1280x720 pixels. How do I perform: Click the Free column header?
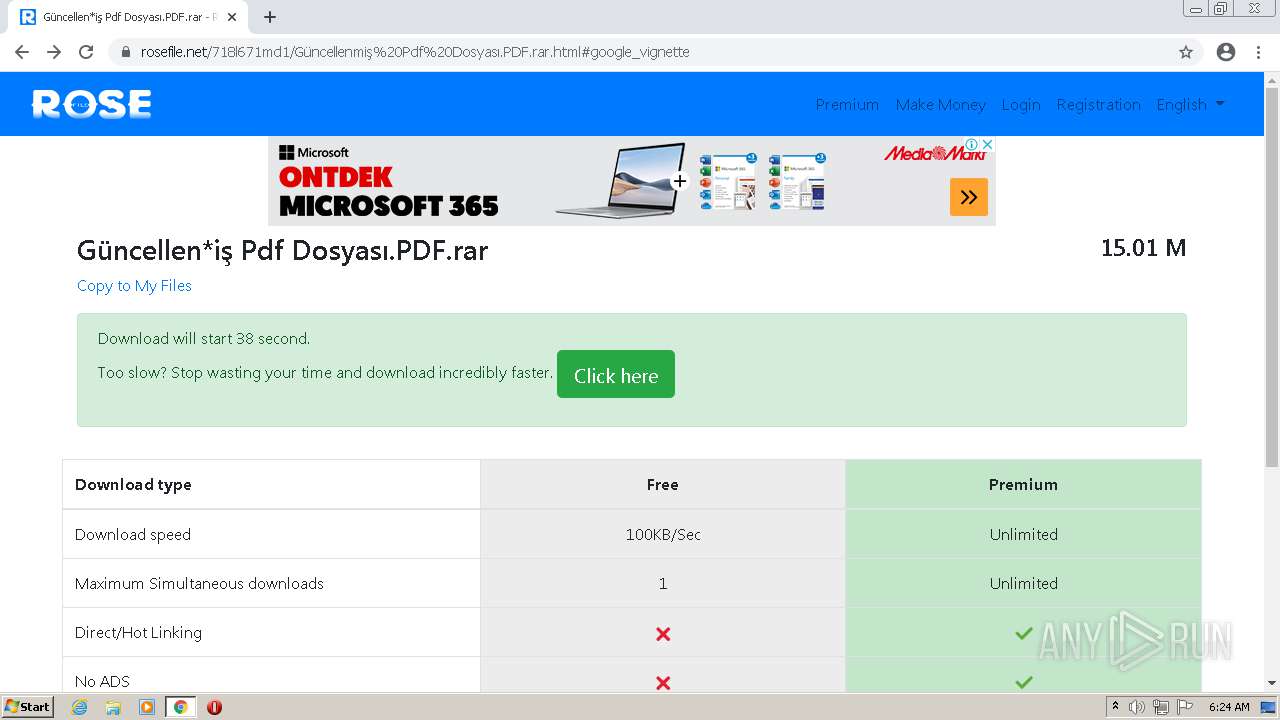click(x=662, y=485)
